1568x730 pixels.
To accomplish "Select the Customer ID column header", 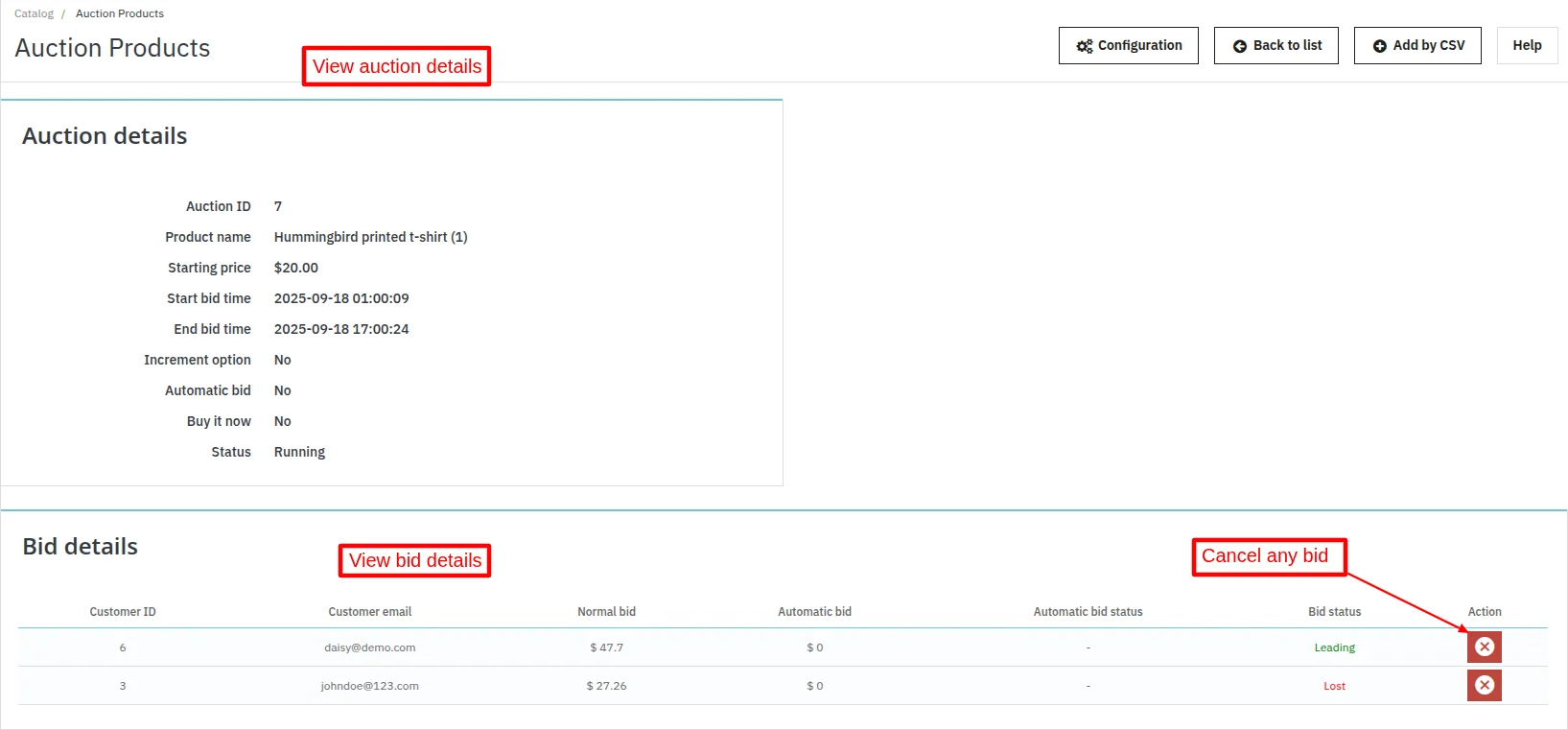I will point(123,612).
